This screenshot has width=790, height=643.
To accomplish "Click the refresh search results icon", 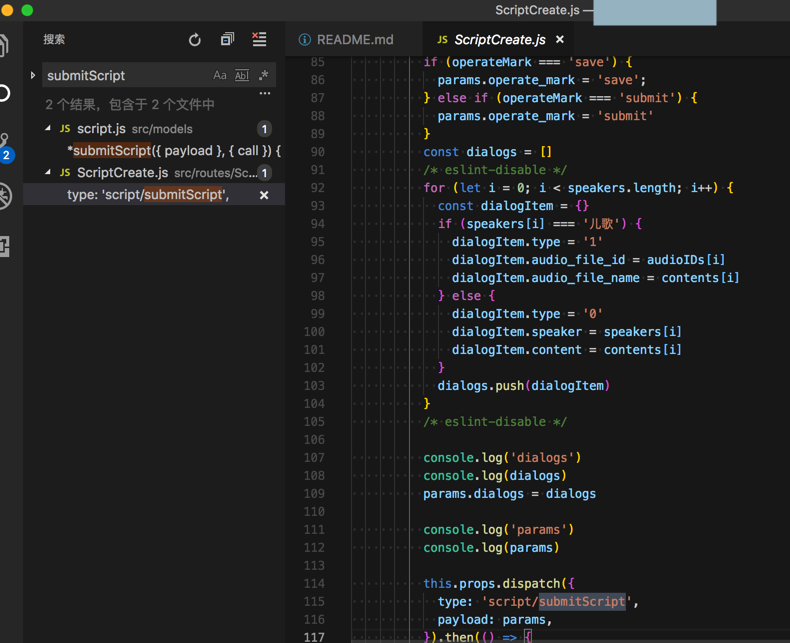I will click(195, 40).
